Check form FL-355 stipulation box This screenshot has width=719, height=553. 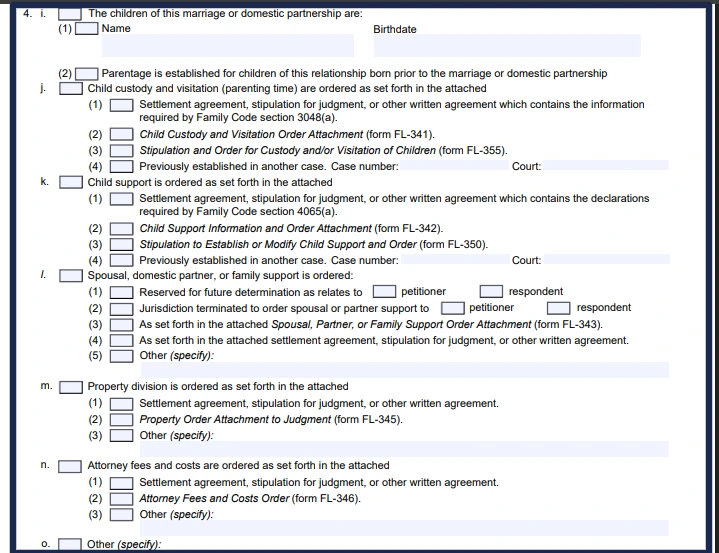122,151
